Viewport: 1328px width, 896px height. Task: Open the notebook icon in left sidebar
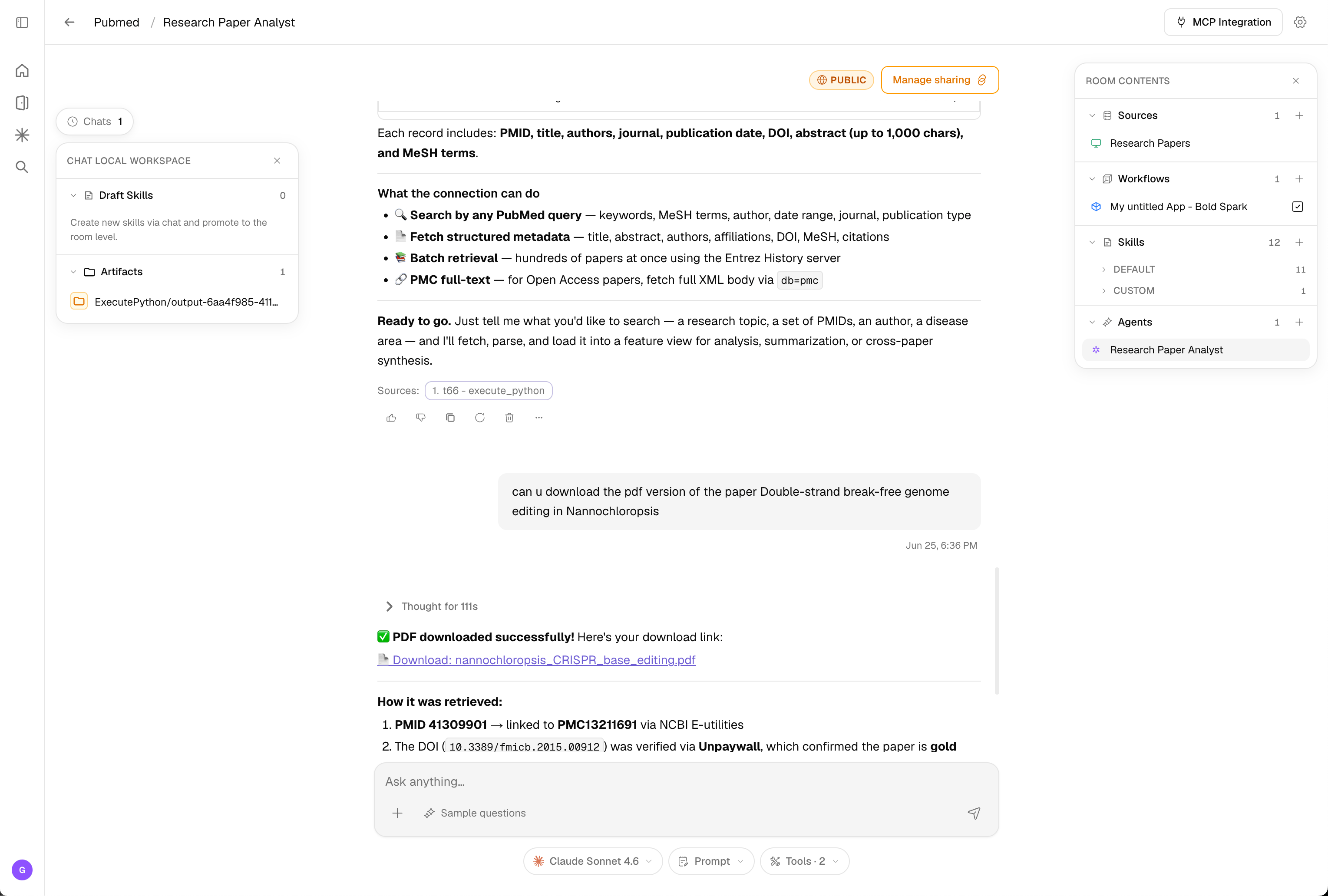click(22, 103)
